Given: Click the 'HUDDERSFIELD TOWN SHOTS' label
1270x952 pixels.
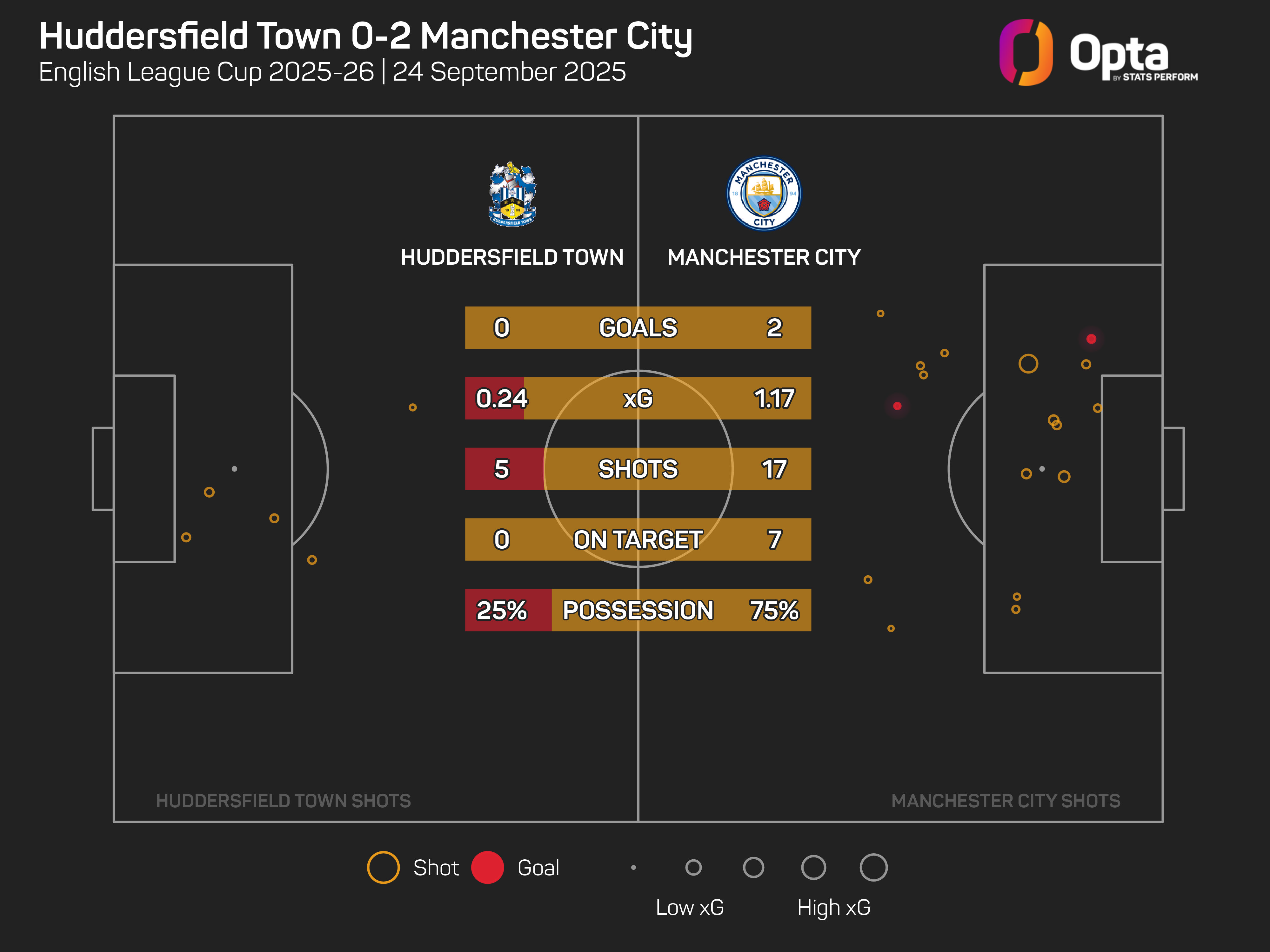Looking at the screenshot, I should (283, 801).
